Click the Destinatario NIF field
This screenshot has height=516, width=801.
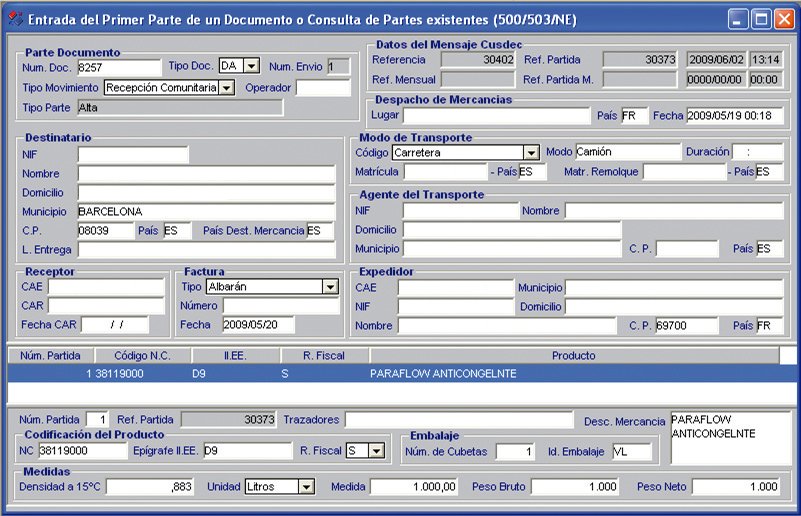pos(133,155)
